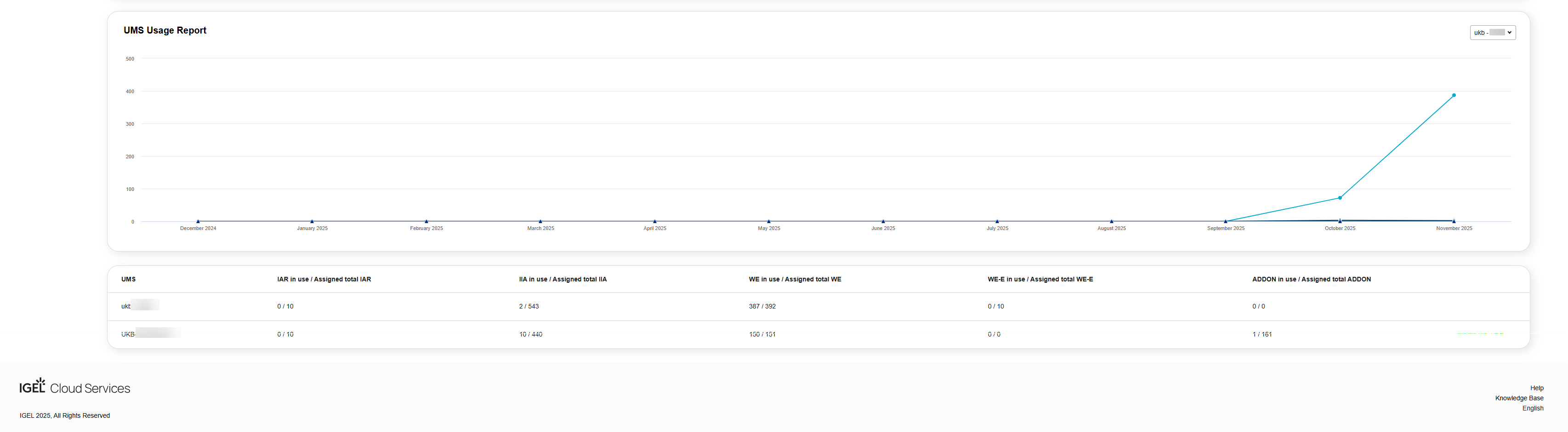Click the IGEL Cloud Services logo
1568x432 pixels.
click(75, 387)
